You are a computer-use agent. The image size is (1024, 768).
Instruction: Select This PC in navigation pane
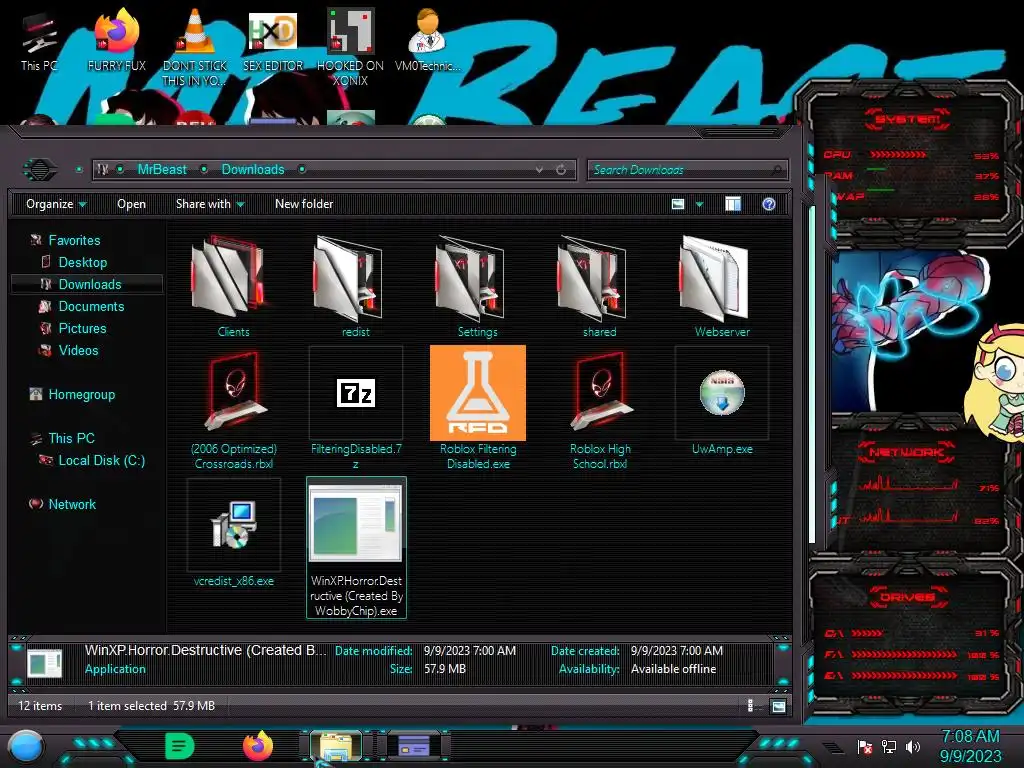71,438
